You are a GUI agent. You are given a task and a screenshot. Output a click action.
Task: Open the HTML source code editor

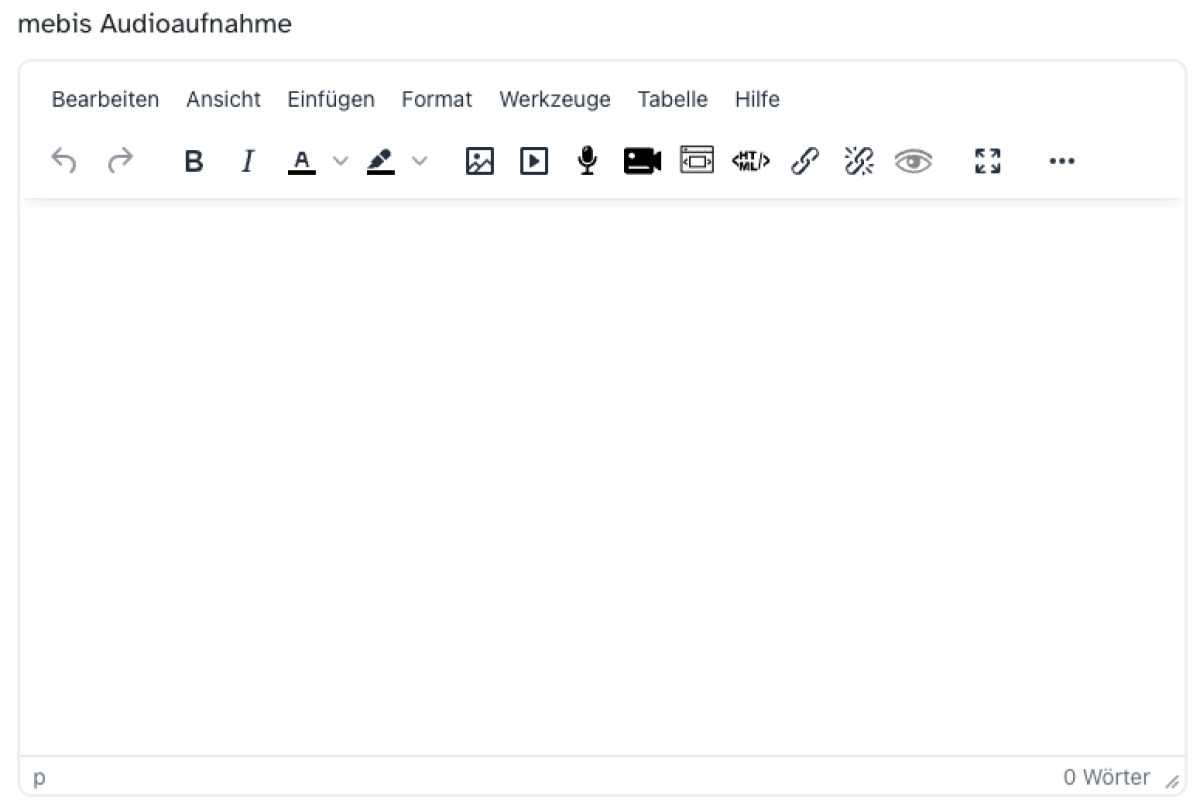751,161
